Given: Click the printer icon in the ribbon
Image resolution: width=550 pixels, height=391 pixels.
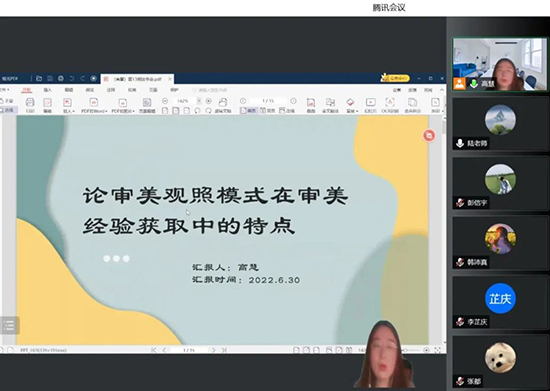Looking at the screenshot, I should pyautogui.click(x=30, y=102).
